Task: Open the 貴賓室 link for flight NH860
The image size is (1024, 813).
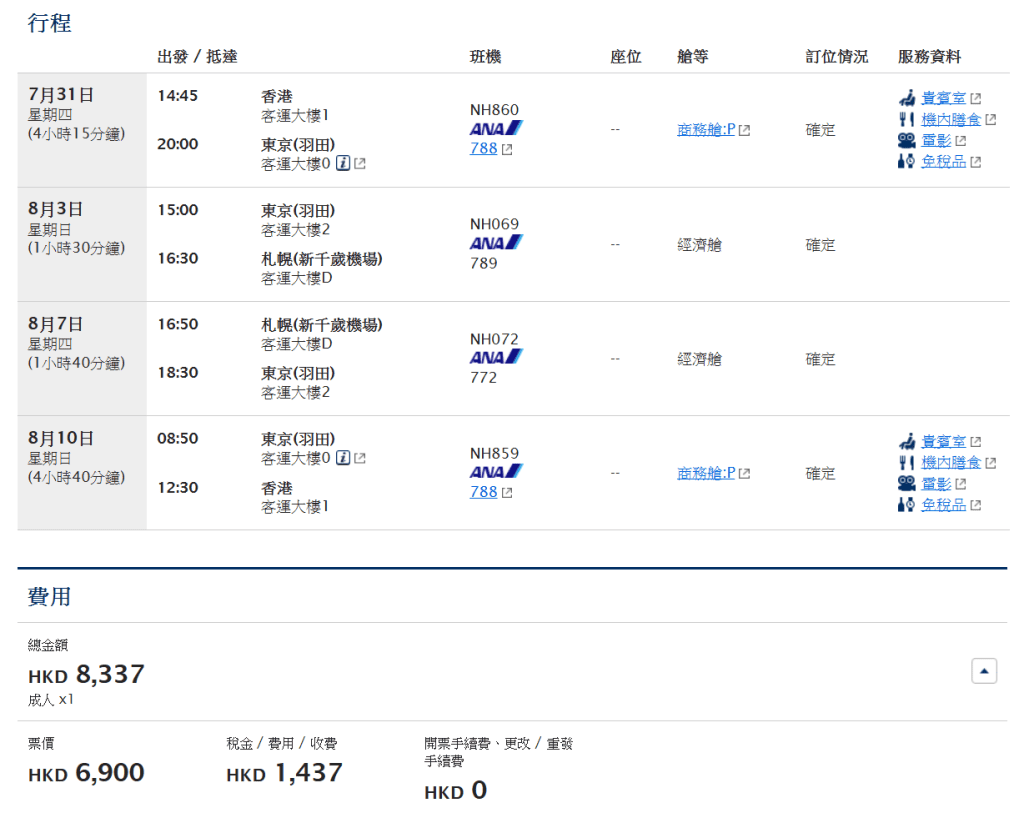Action: pyautogui.click(x=943, y=98)
